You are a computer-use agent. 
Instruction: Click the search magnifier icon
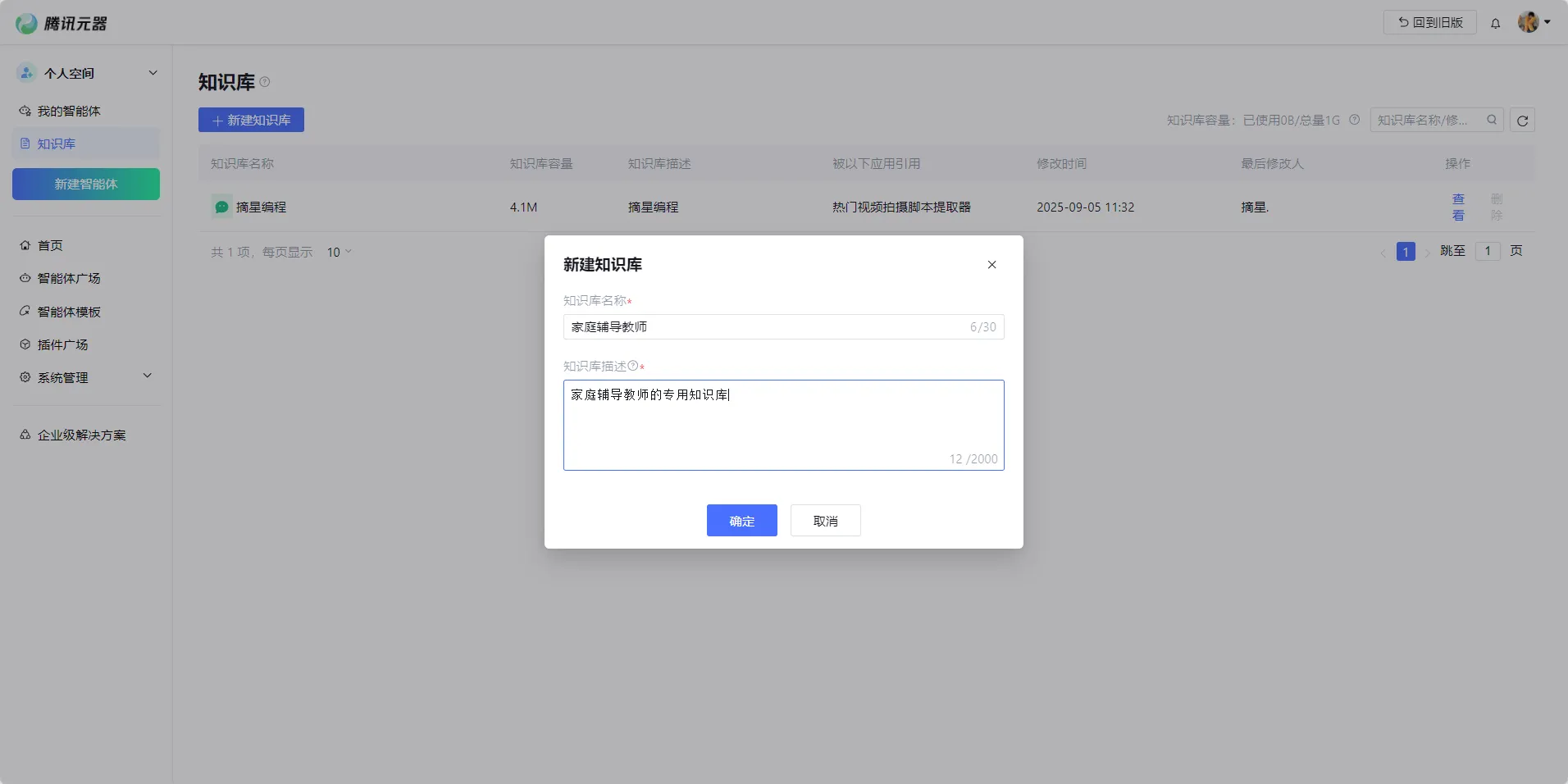(x=1492, y=120)
